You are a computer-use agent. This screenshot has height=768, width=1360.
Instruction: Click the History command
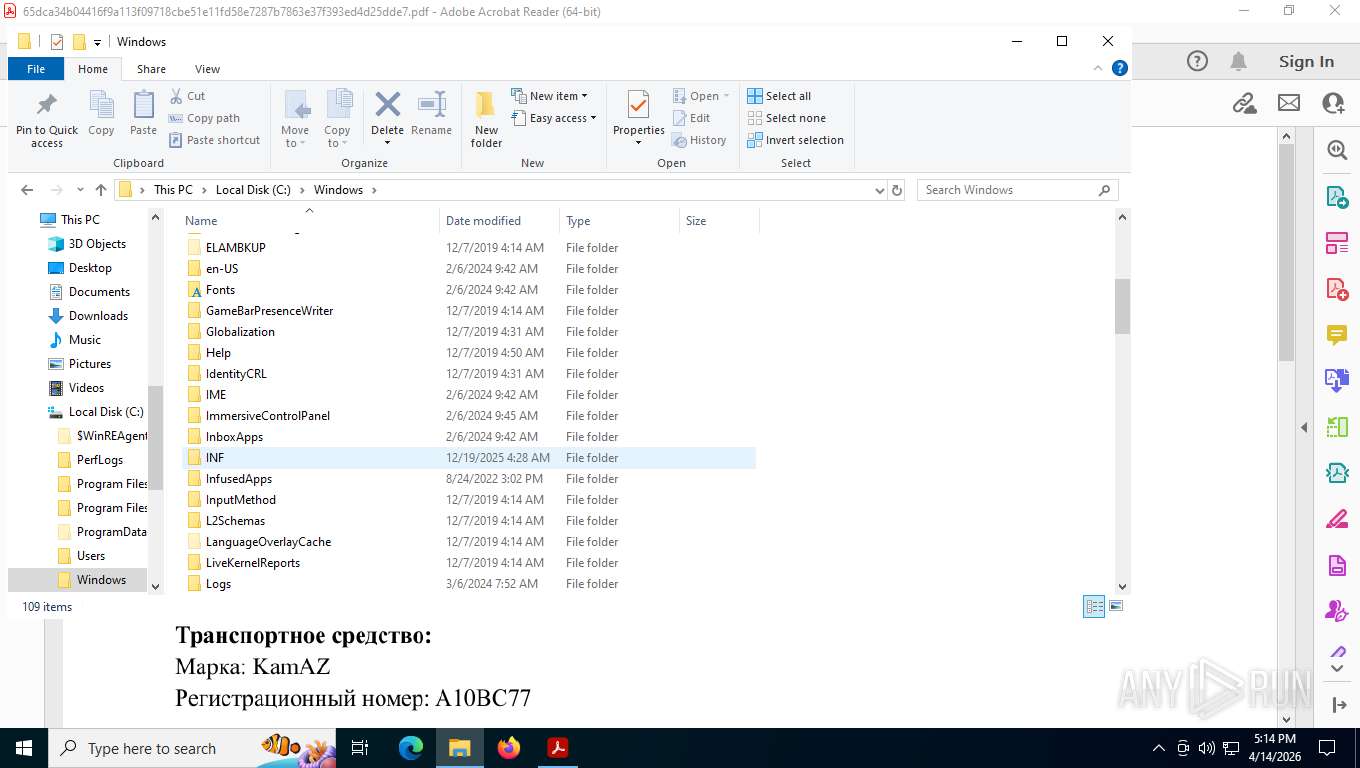(699, 140)
